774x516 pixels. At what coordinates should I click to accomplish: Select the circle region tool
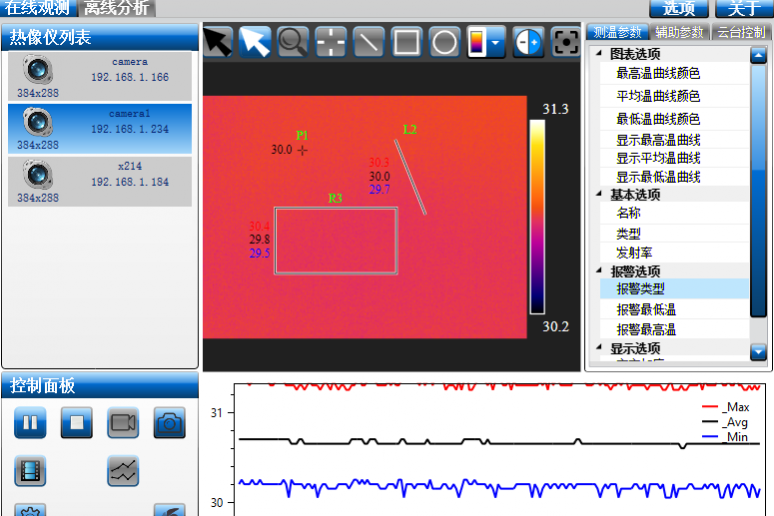[444, 42]
